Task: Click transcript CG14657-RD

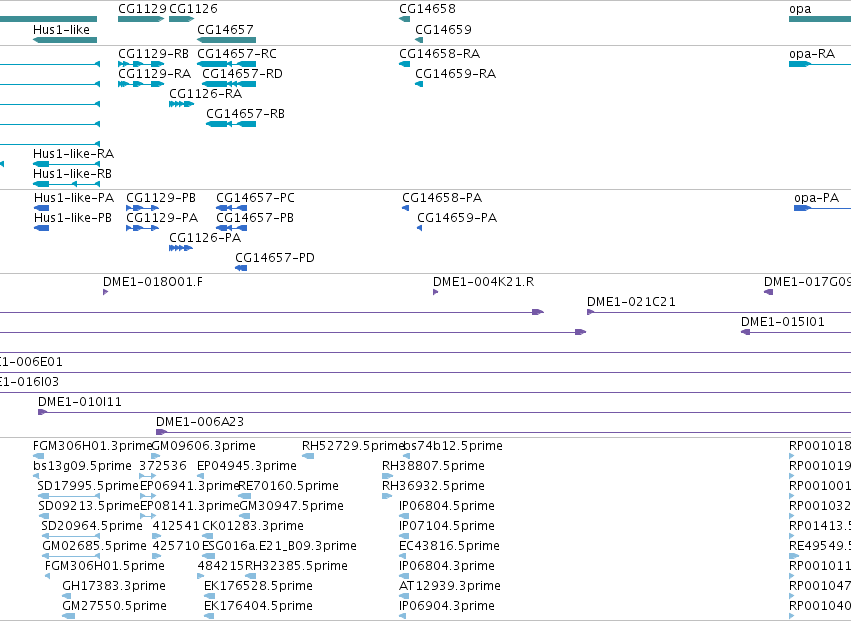Action: (243, 74)
